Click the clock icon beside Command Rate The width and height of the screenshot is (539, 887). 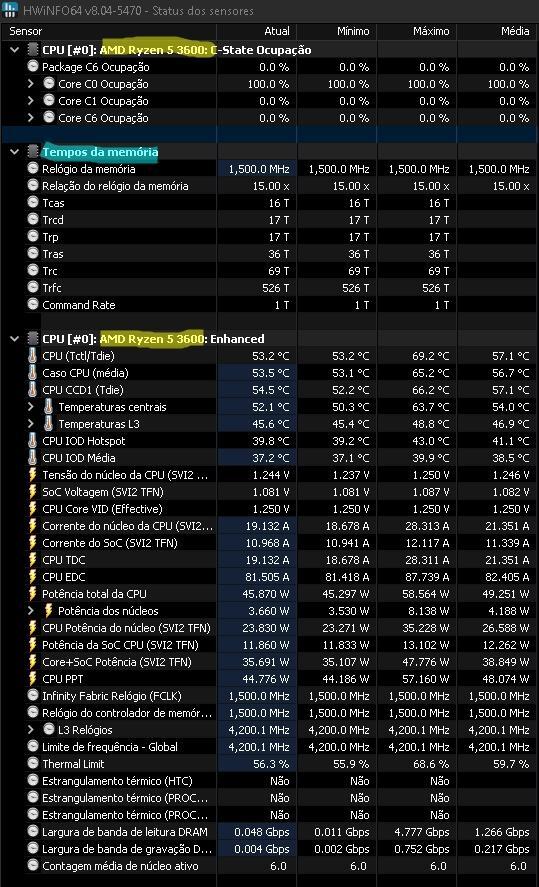[33, 304]
